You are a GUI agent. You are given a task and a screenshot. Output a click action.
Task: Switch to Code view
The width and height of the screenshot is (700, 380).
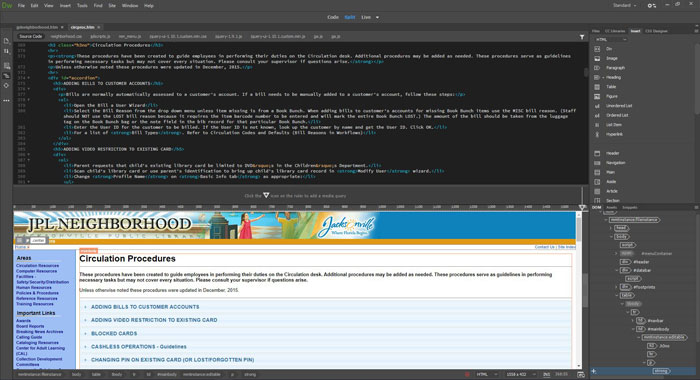coord(333,17)
